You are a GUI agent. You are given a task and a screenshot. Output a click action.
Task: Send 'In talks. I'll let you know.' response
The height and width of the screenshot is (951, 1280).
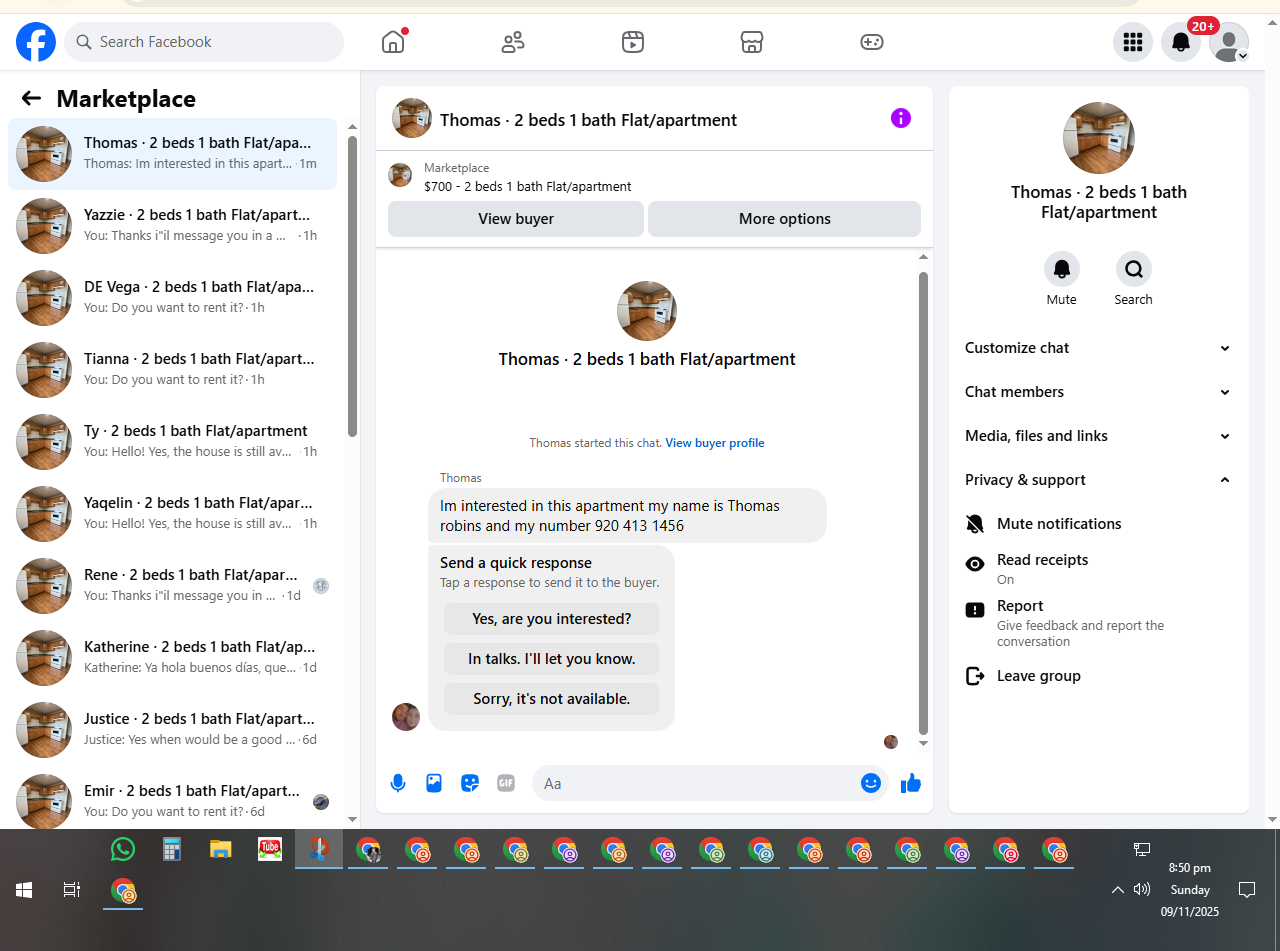point(552,659)
